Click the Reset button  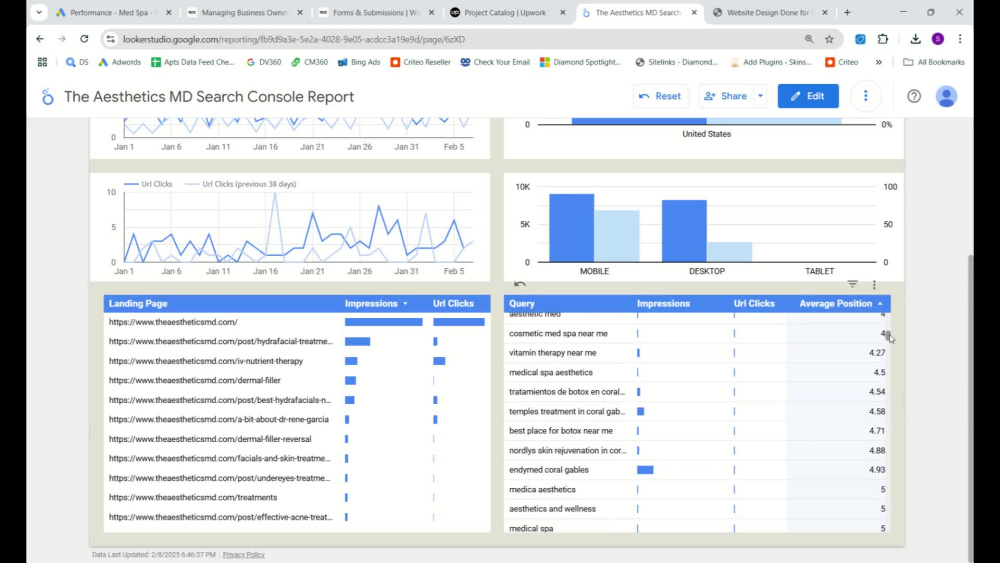point(660,96)
